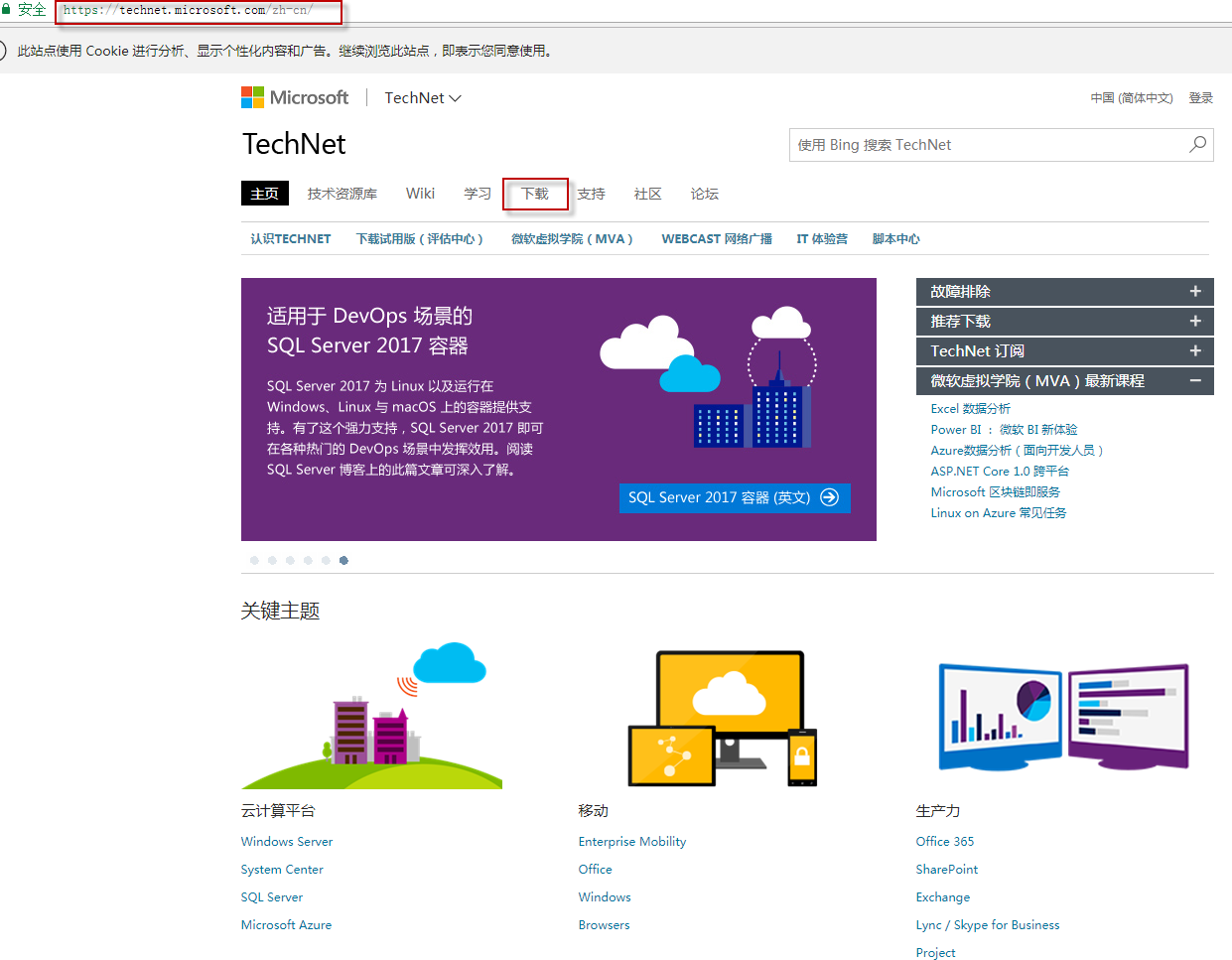Open the 学习 tab
This screenshot has width=1232, height=960.
(x=478, y=194)
